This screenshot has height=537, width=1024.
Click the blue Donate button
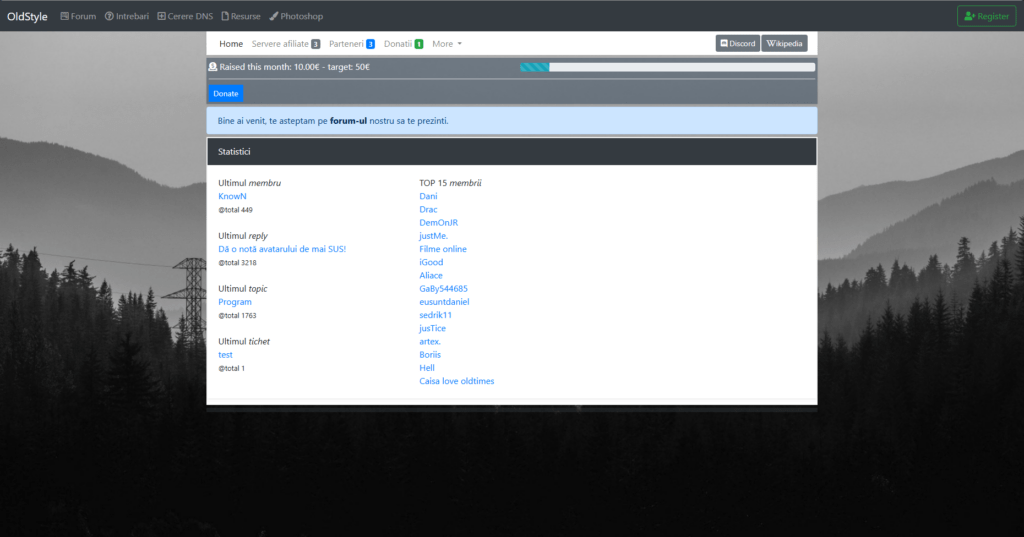tap(226, 93)
